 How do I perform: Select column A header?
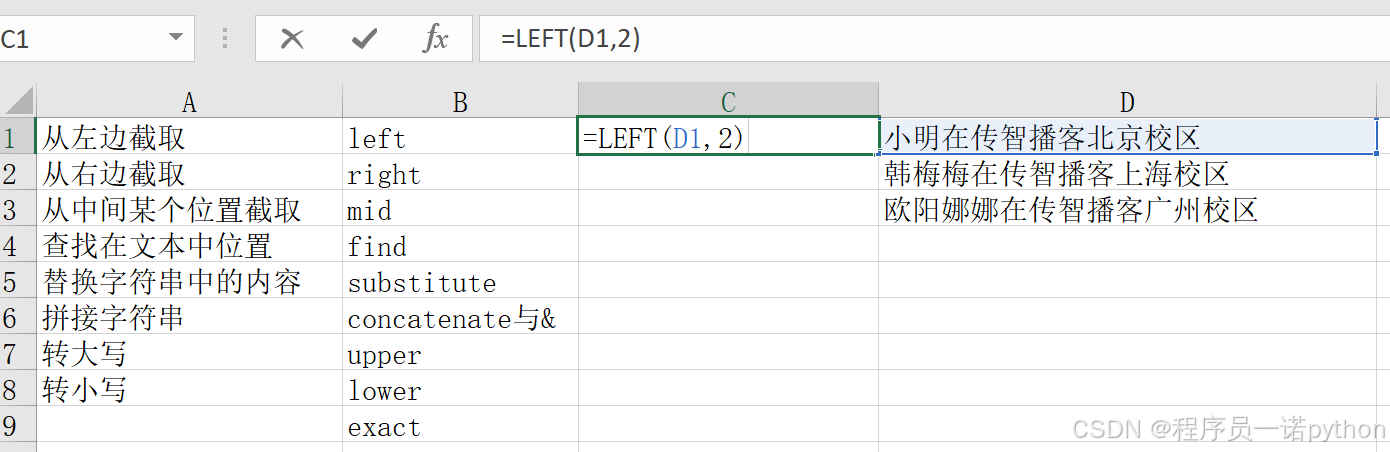[x=189, y=101]
